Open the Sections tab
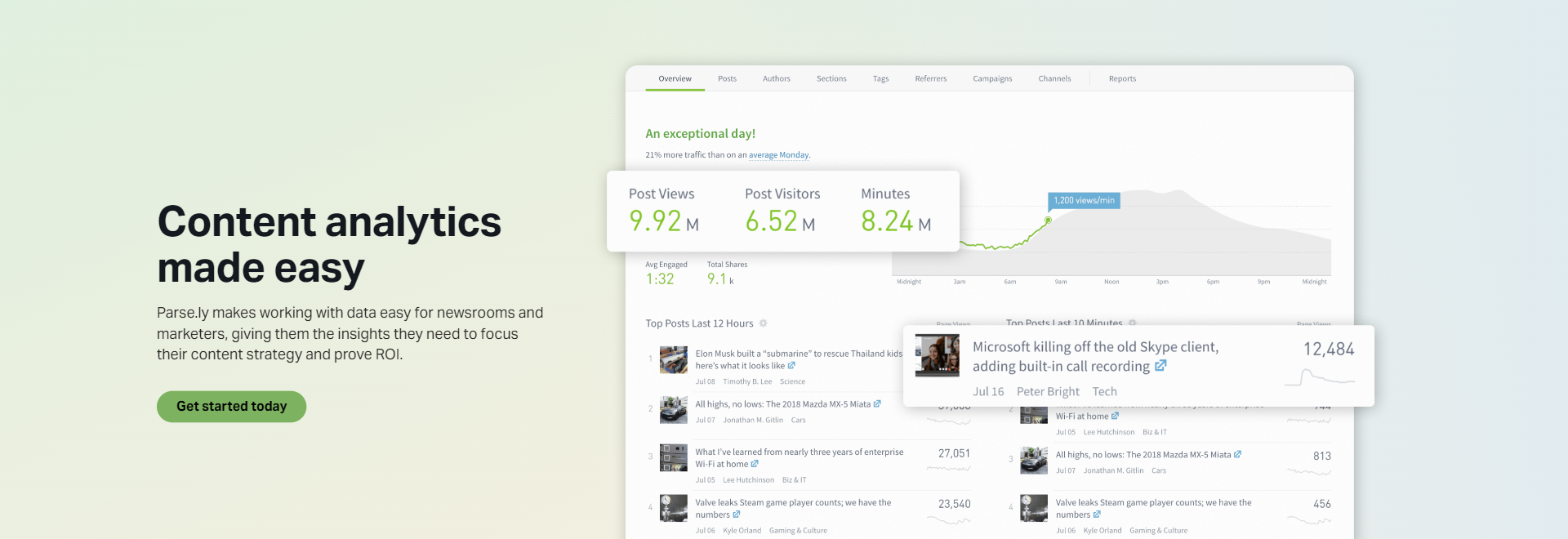This screenshot has height=539, width=1568. (x=831, y=78)
